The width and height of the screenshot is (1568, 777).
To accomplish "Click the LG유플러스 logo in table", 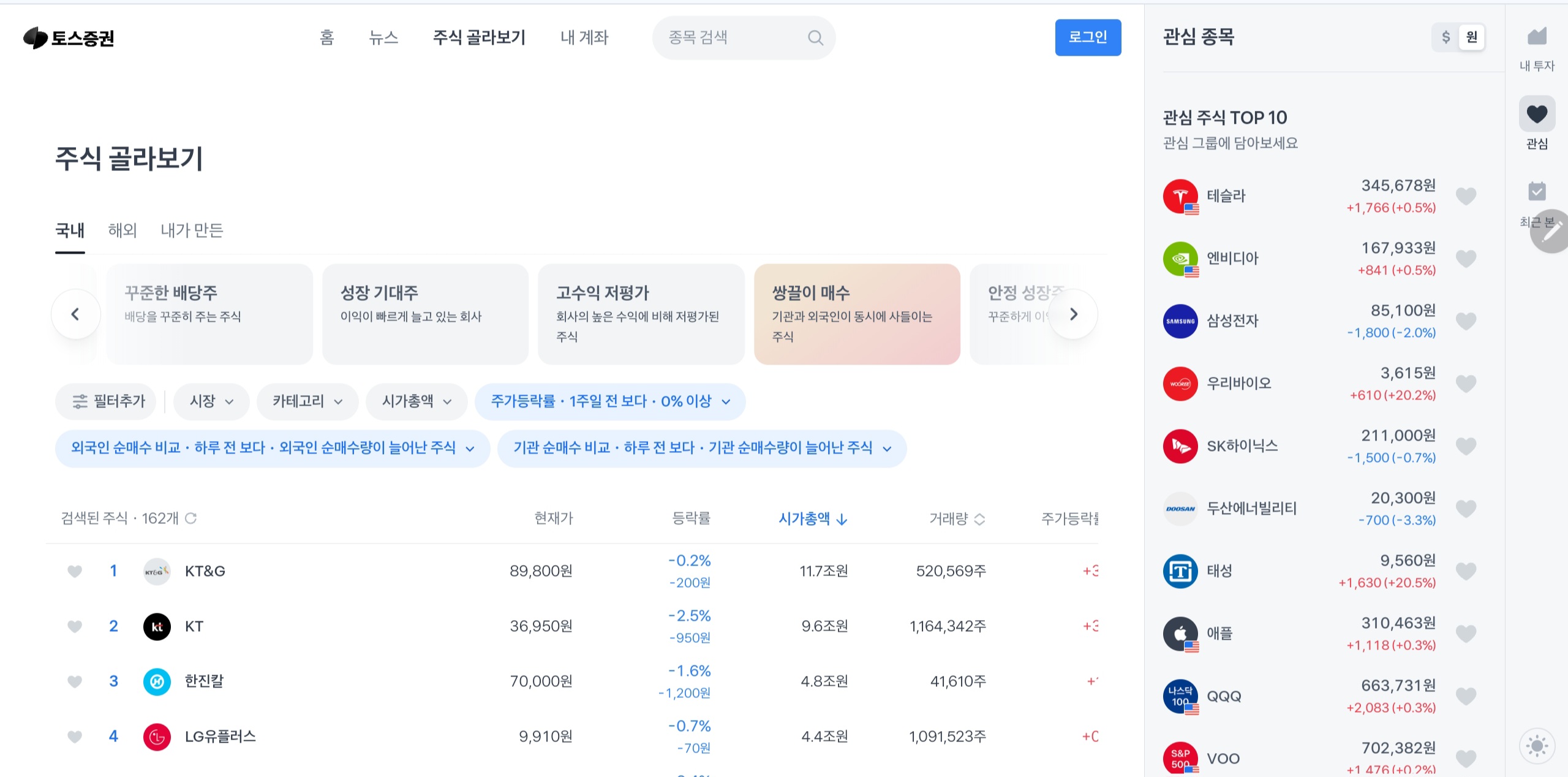I will pyautogui.click(x=157, y=737).
